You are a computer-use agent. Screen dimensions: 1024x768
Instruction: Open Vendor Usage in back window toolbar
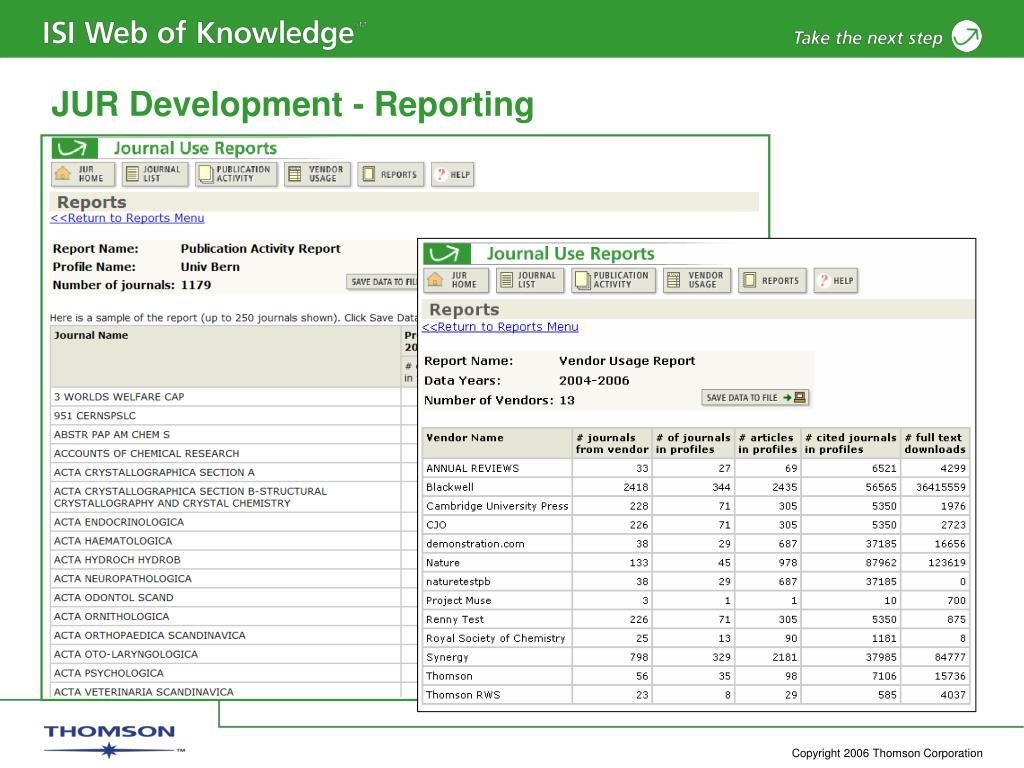click(x=317, y=174)
